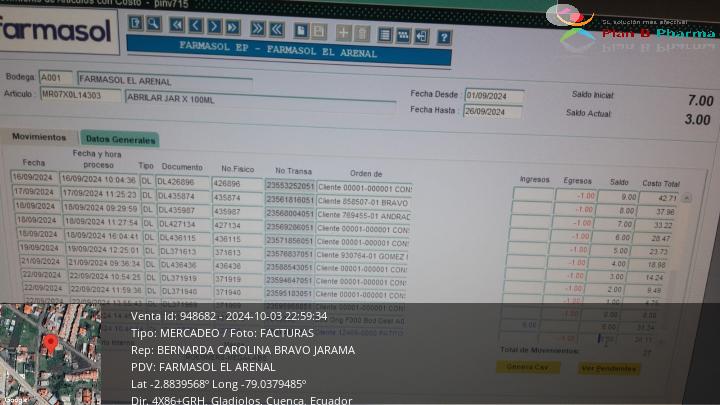Jump to the last record arrow
This screenshot has height=405, width=720.
(x=233, y=27)
